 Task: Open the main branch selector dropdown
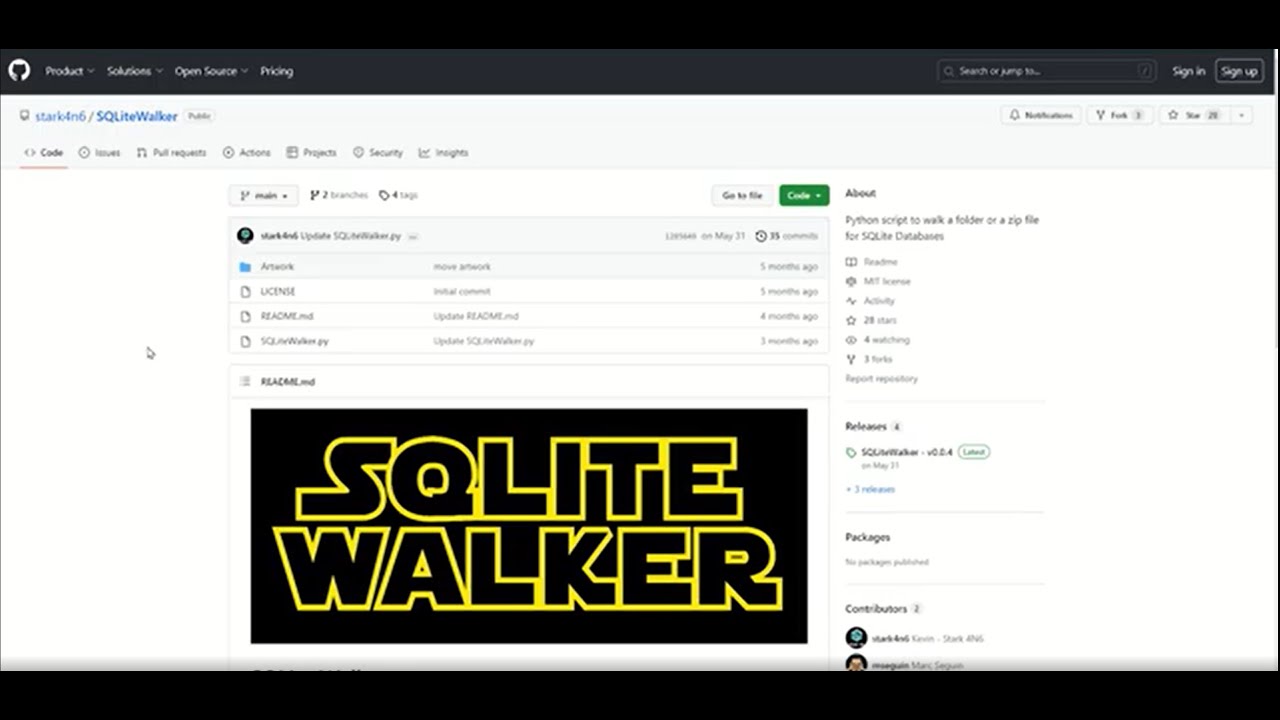point(264,196)
